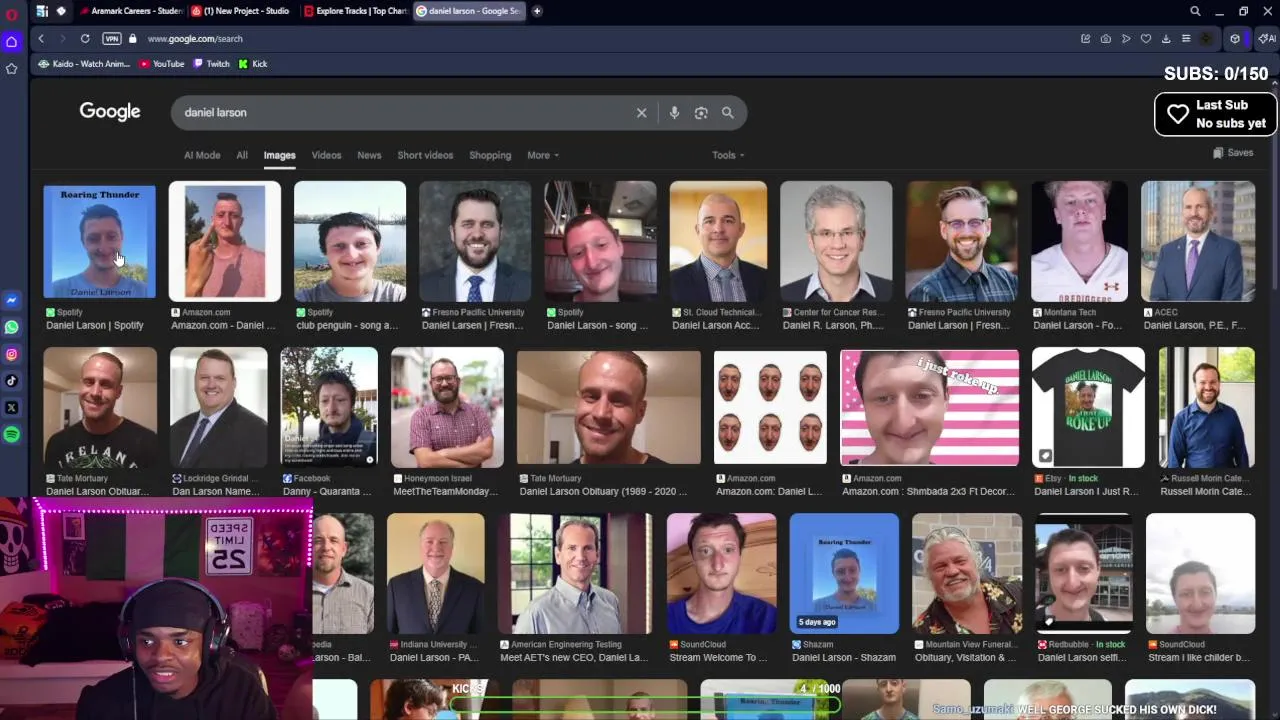Screen dimensions: 1280x720
Task: Open the easy setup lines icon
Action: click(1186, 39)
